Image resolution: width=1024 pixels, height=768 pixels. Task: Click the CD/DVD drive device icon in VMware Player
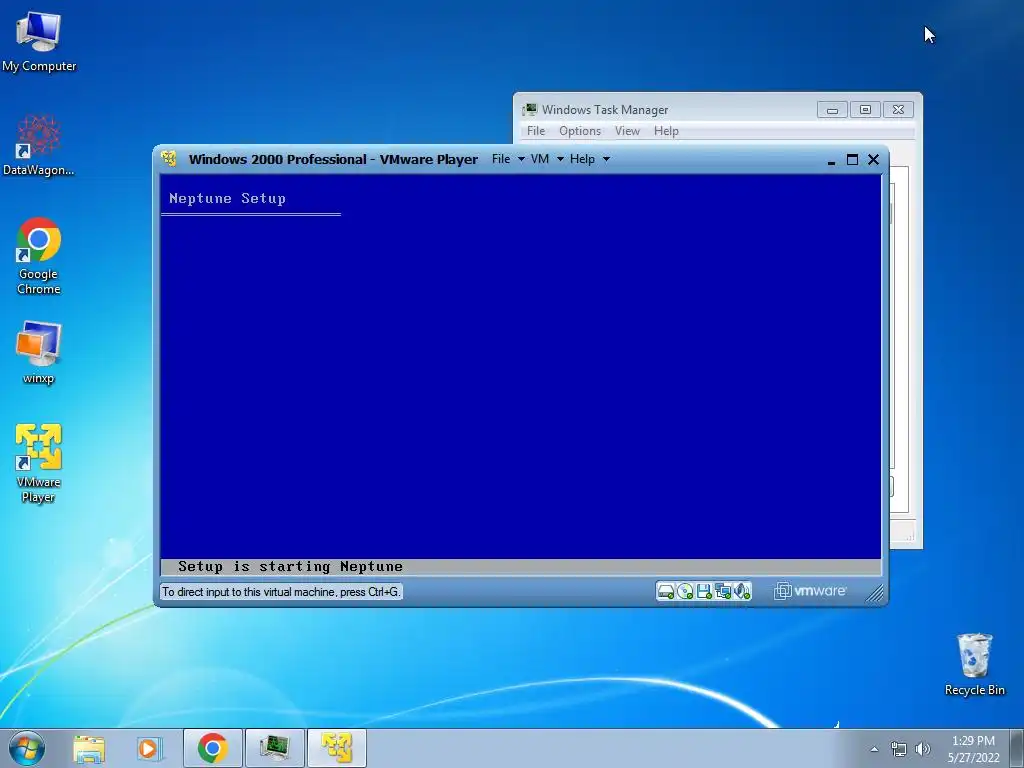coord(684,592)
